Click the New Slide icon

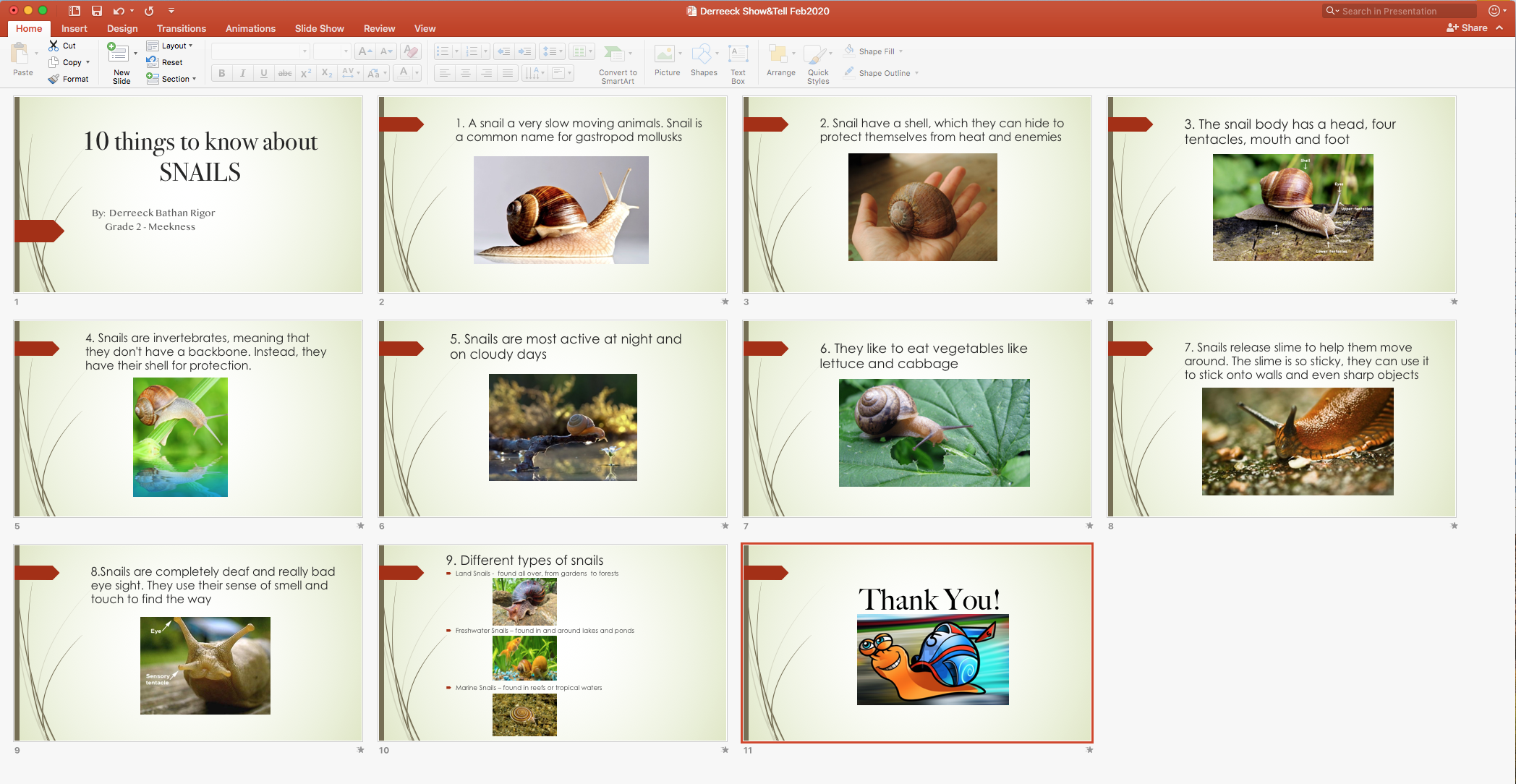coord(118,53)
